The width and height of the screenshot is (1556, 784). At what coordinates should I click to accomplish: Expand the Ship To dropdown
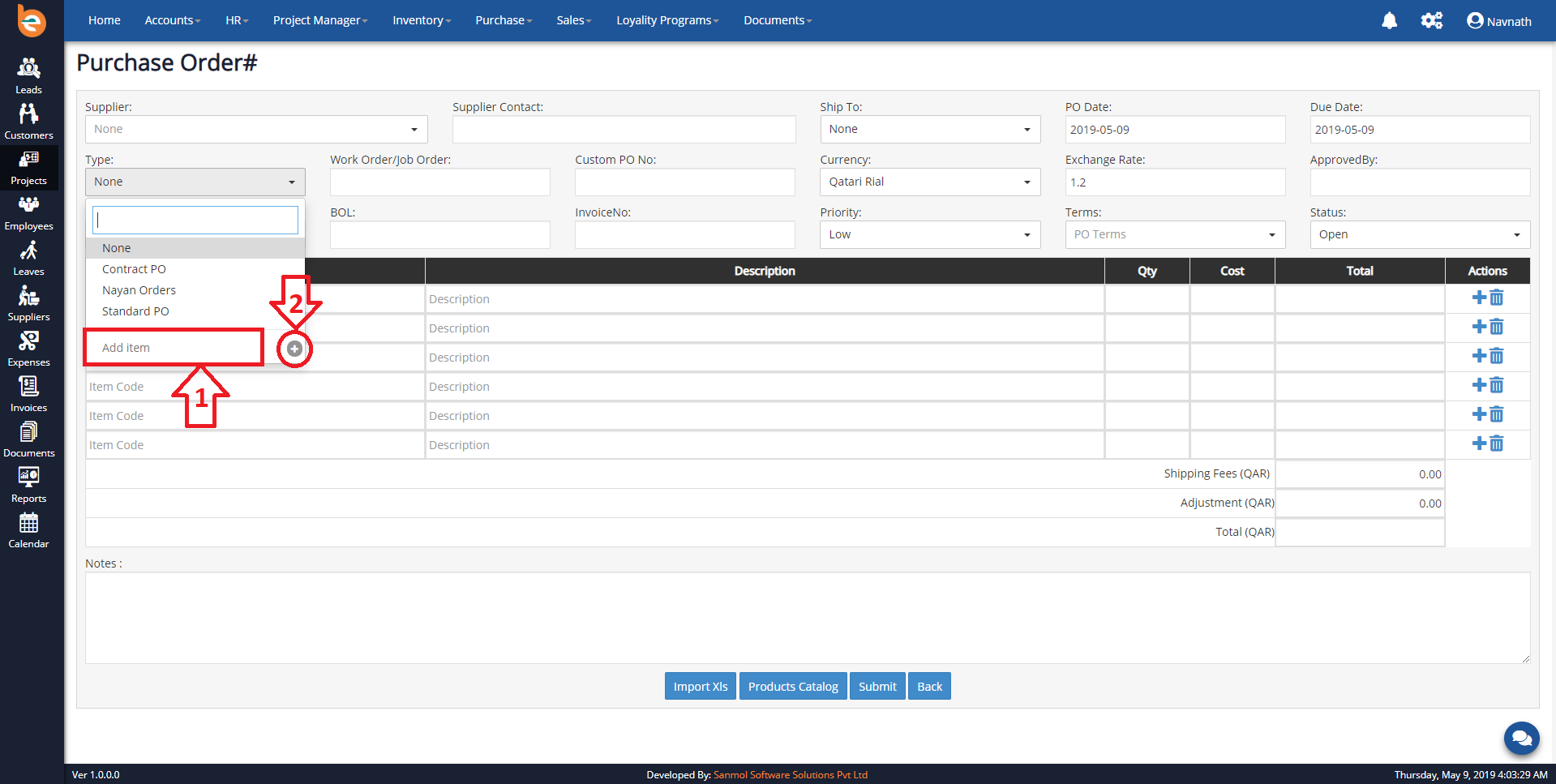(930, 130)
